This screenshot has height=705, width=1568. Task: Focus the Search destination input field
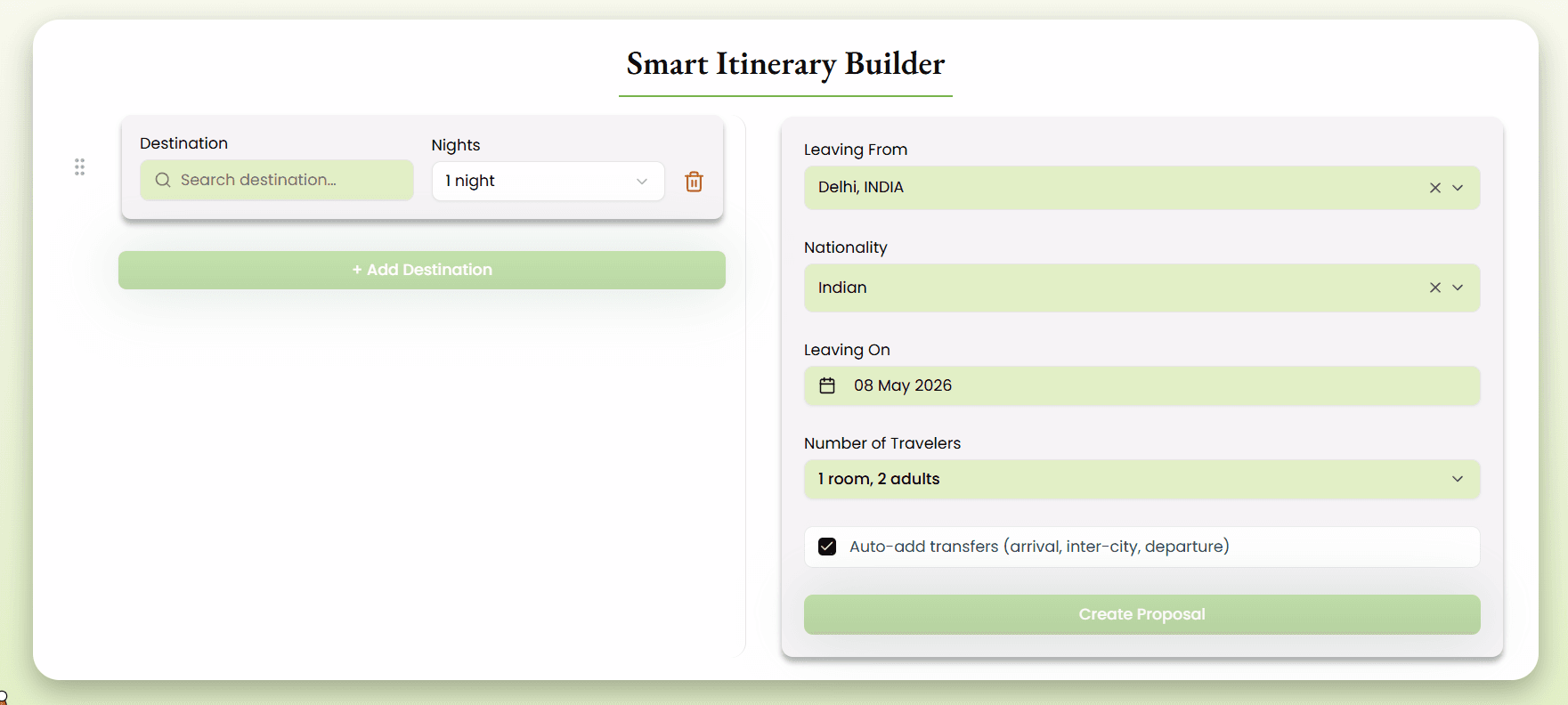click(277, 180)
